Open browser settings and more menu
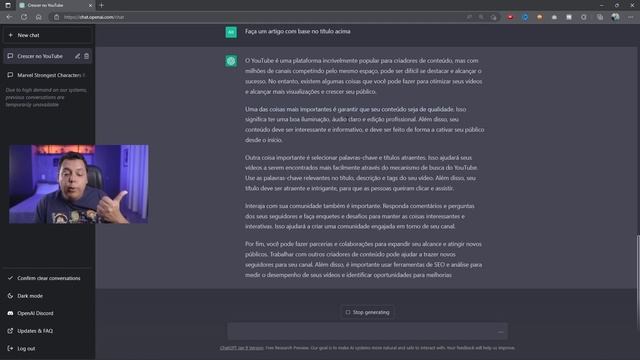 tap(630, 17)
